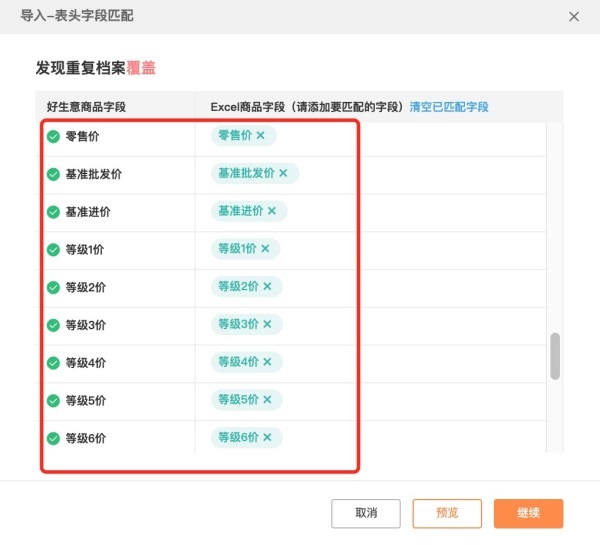This screenshot has width=600, height=545.
Task: Remove the 等级5价 matched field tag
Action: pyautogui.click(x=267, y=400)
